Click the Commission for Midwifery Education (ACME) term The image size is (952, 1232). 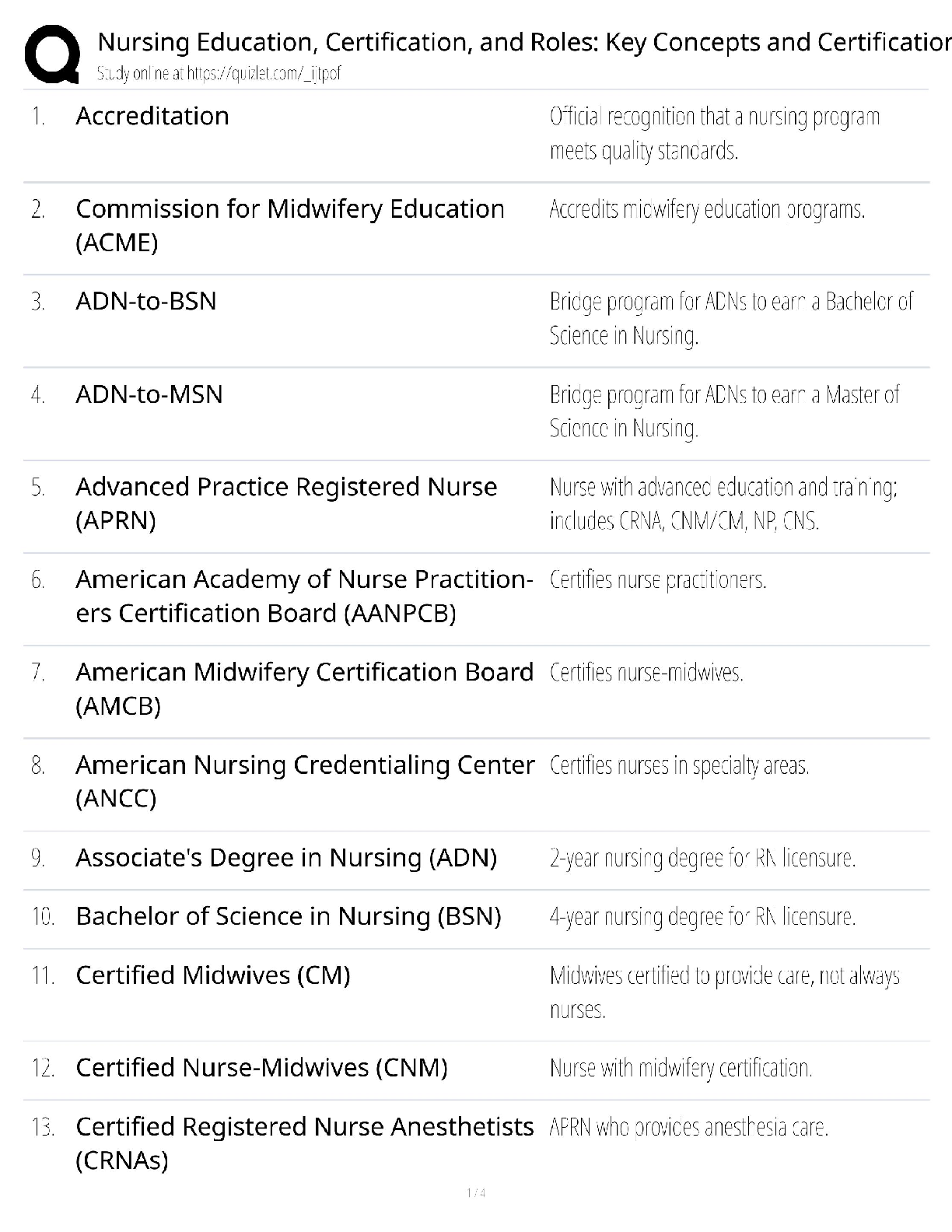(x=289, y=226)
